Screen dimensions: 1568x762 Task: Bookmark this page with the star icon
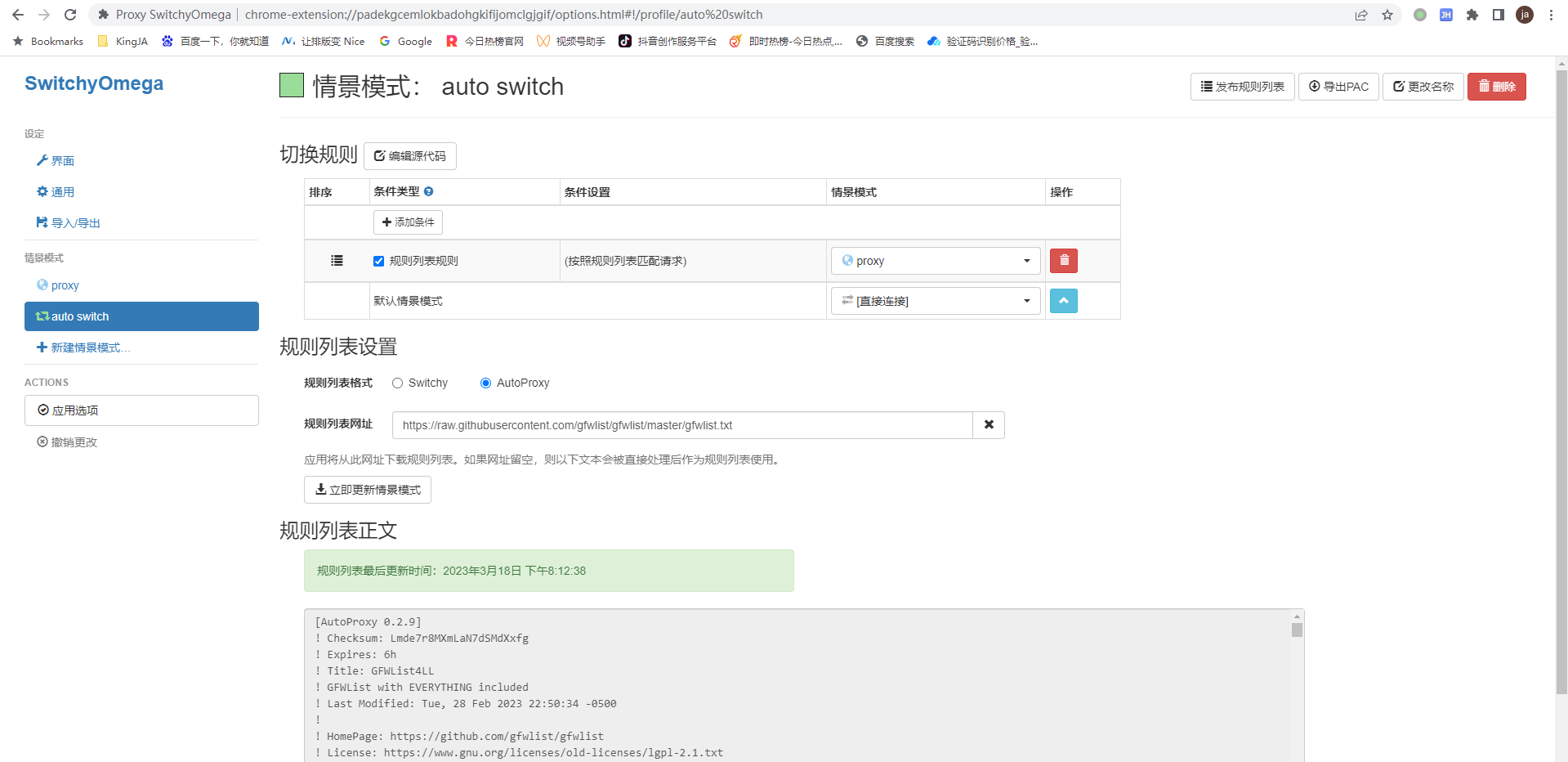tap(1387, 15)
